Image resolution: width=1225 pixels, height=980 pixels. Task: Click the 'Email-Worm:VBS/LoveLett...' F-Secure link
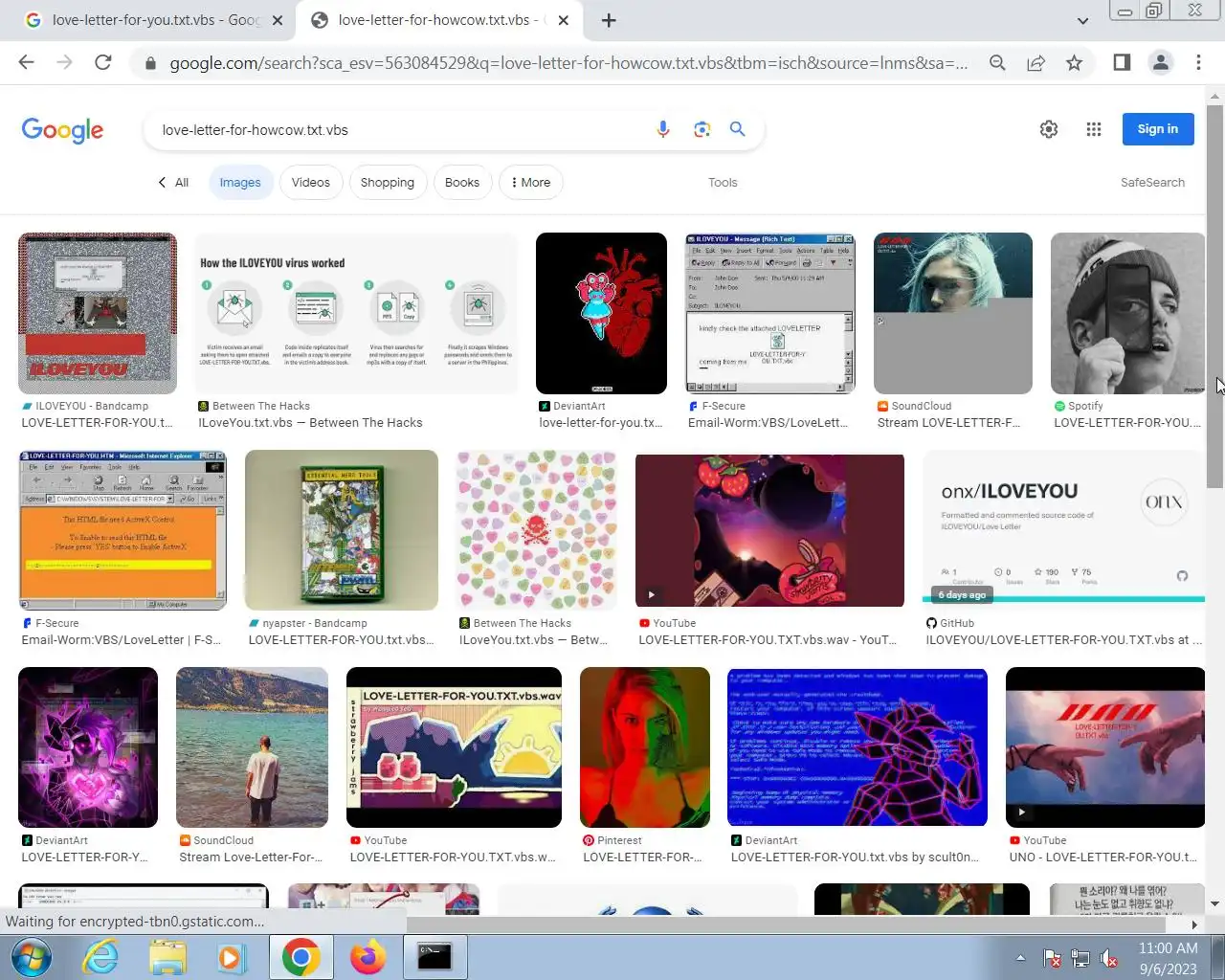pos(768,422)
